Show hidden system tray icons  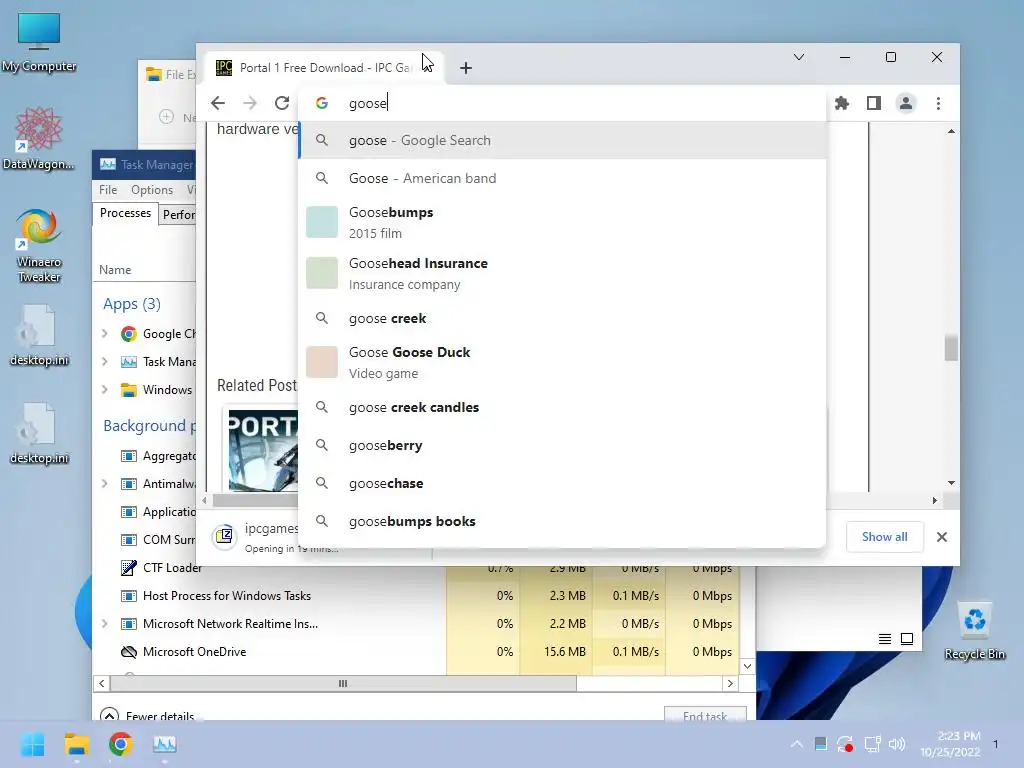[x=797, y=744]
